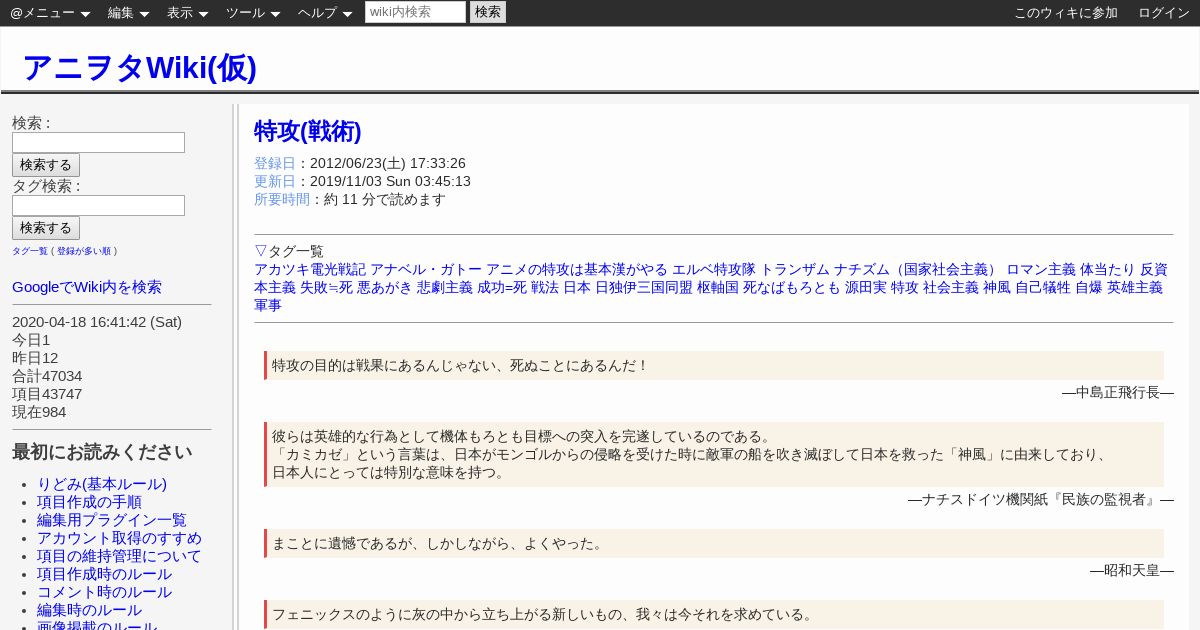Open the 神風 tag

997,287
